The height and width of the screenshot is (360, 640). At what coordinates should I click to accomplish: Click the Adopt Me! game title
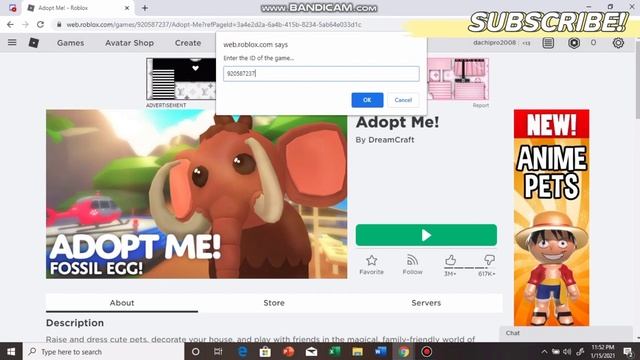397,122
